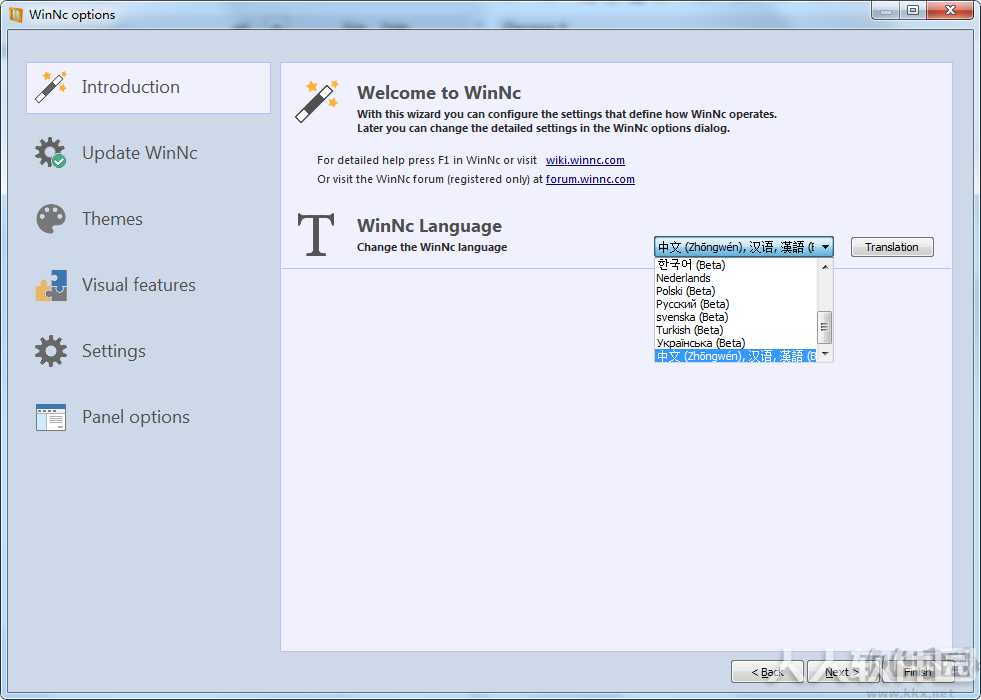Choose svenska (Beta) language
Screen dimensions: 981x700
click(735, 317)
